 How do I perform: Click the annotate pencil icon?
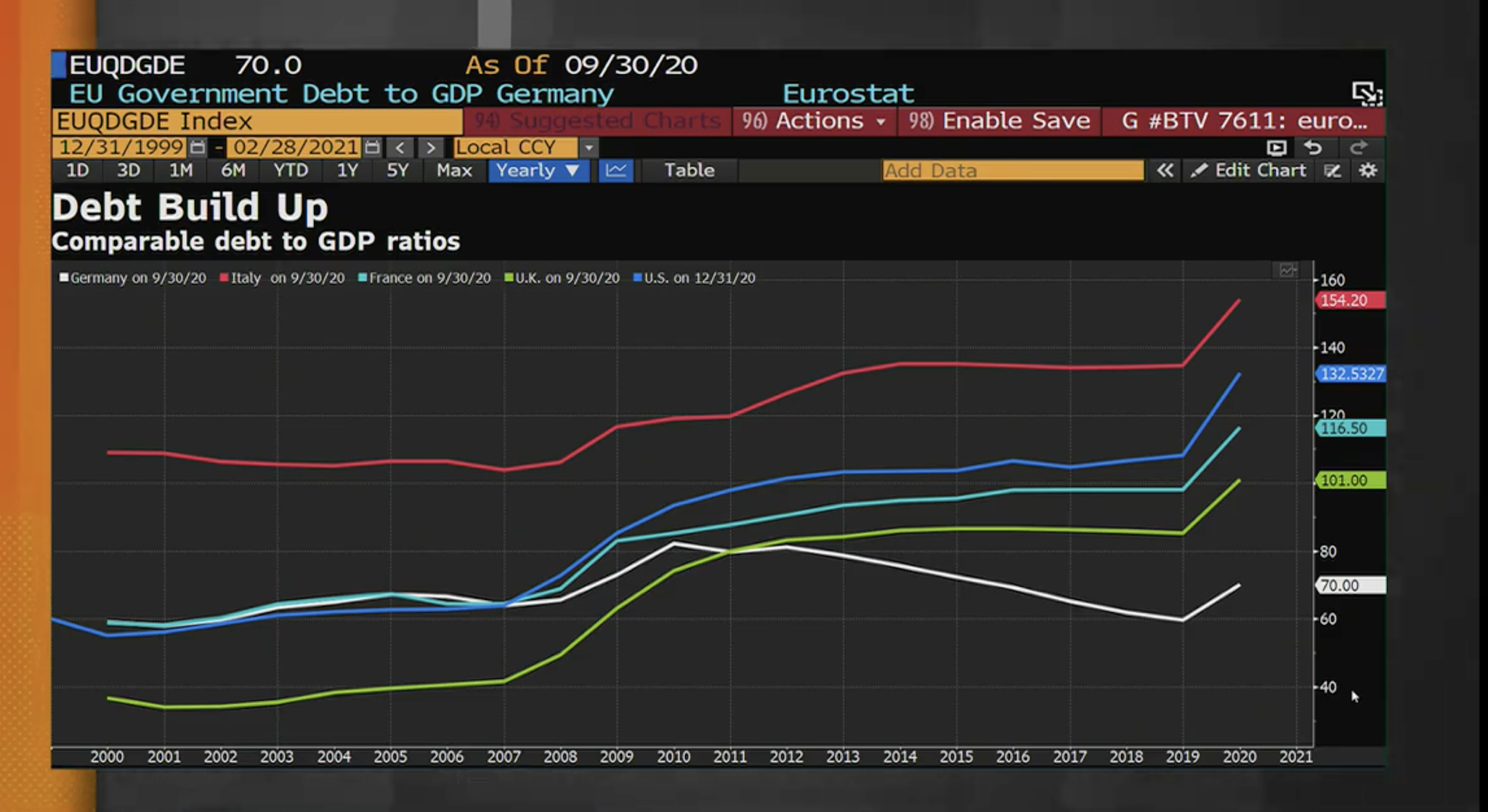[x=1332, y=171]
